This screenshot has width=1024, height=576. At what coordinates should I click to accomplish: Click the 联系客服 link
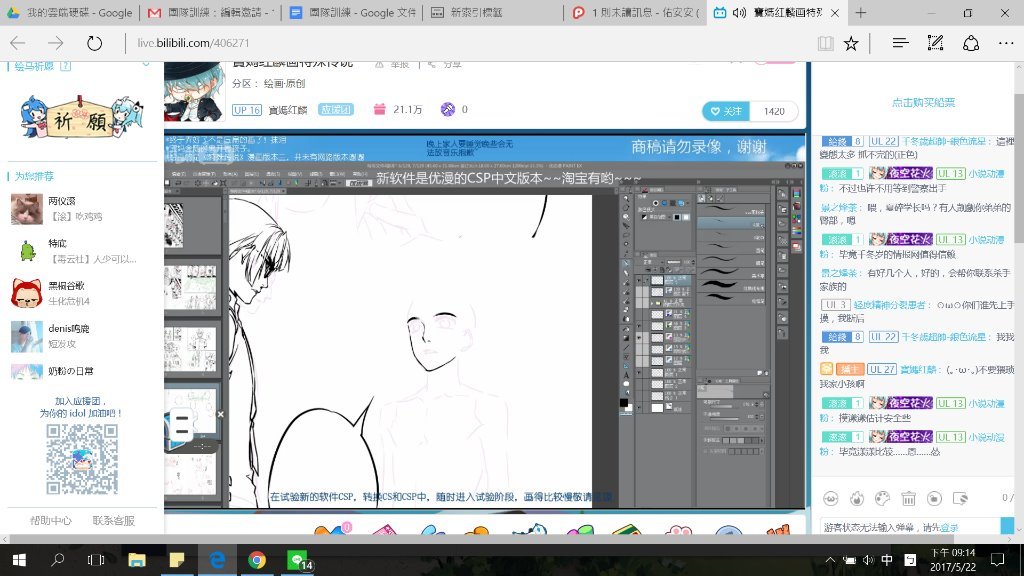pyautogui.click(x=113, y=520)
